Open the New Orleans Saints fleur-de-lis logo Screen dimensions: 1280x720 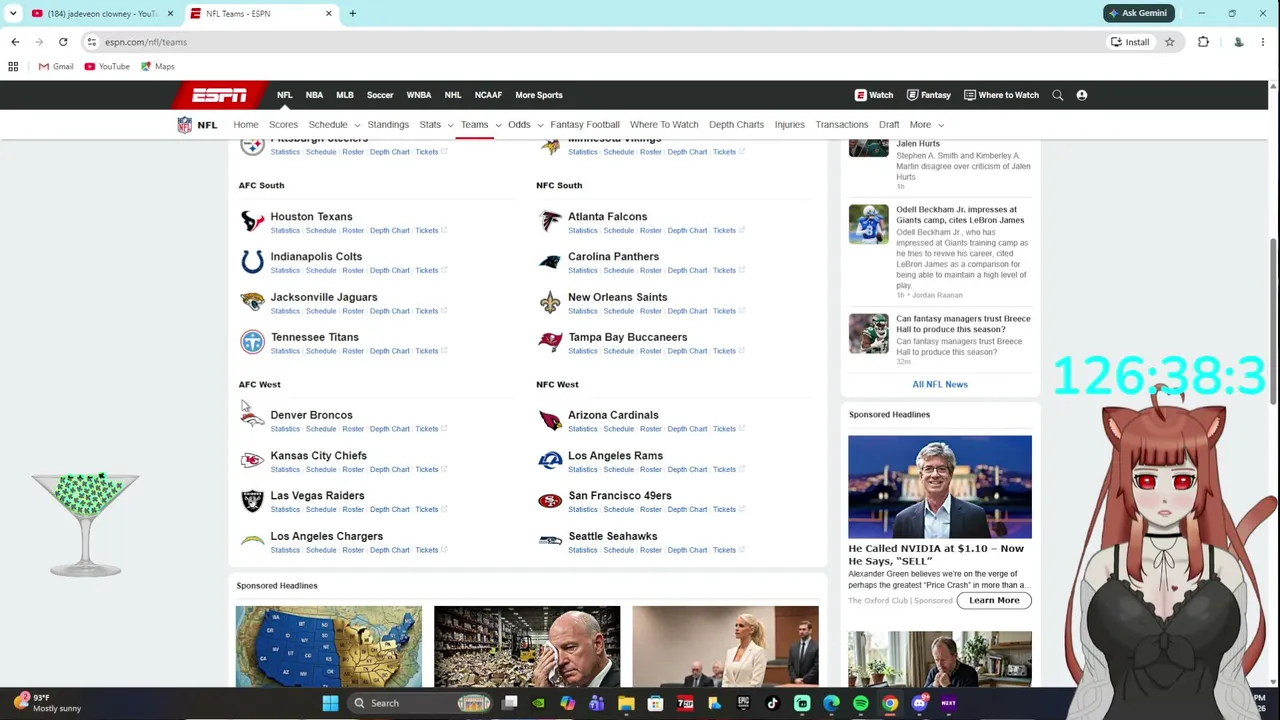[550, 301]
